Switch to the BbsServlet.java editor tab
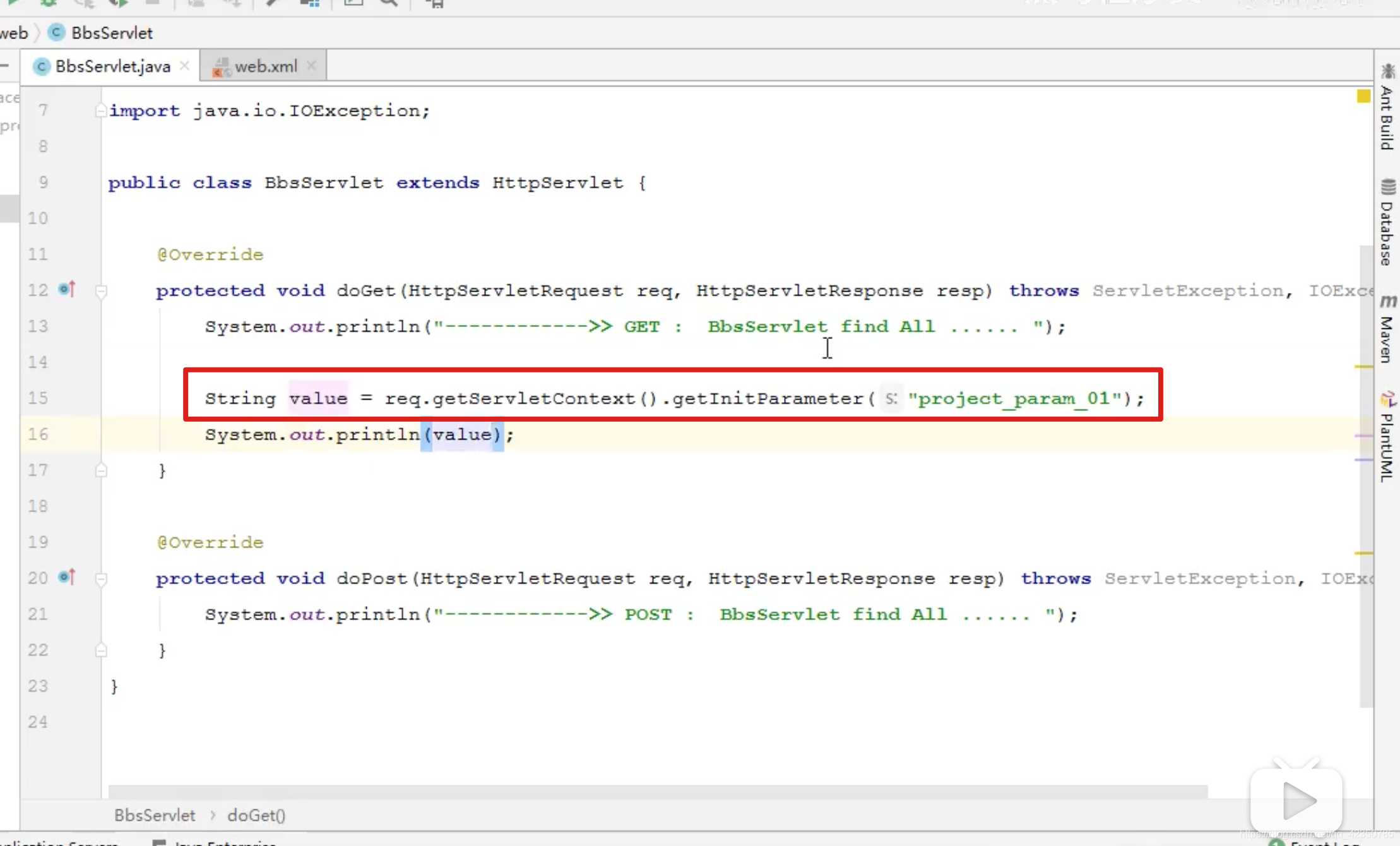Image resolution: width=1400 pixels, height=846 pixels. (x=110, y=66)
